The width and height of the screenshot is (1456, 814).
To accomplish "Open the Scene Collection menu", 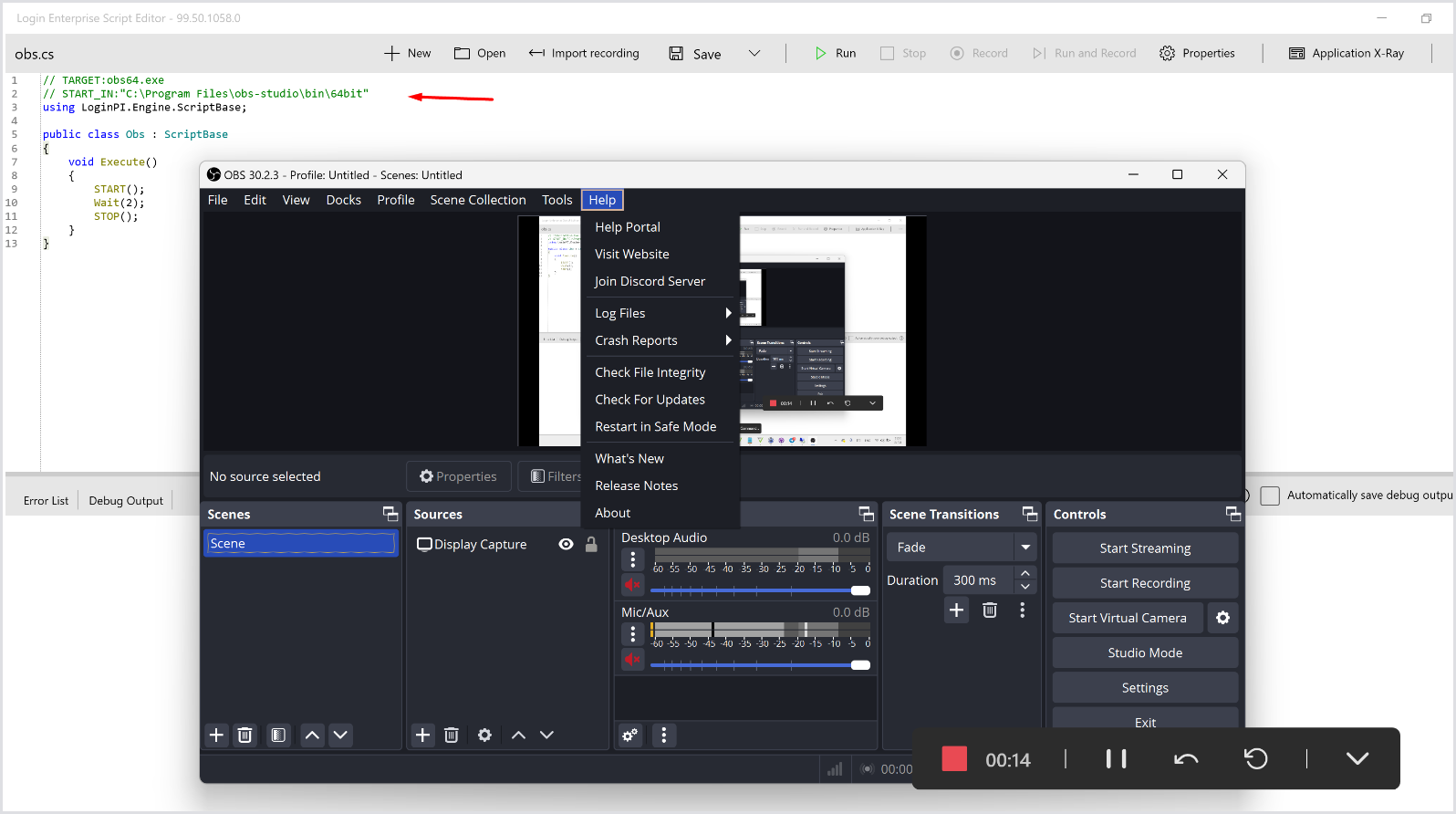I will 477,200.
